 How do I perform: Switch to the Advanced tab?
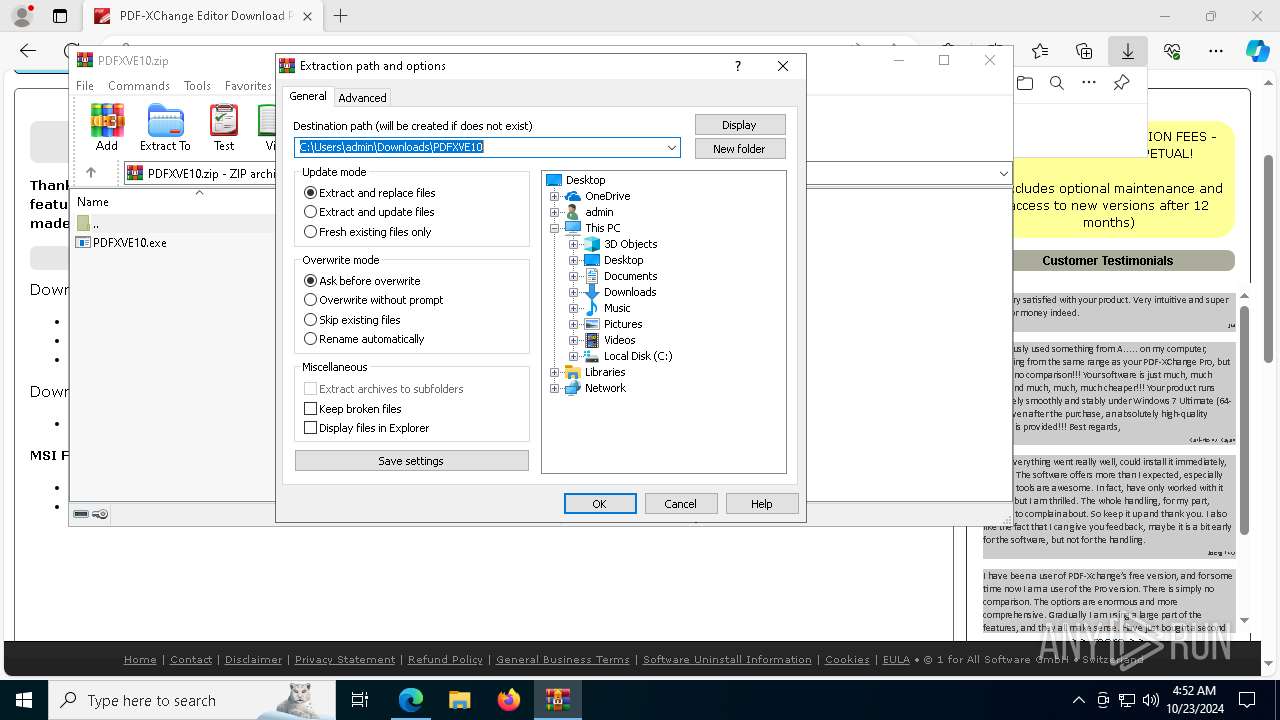point(362,98)
